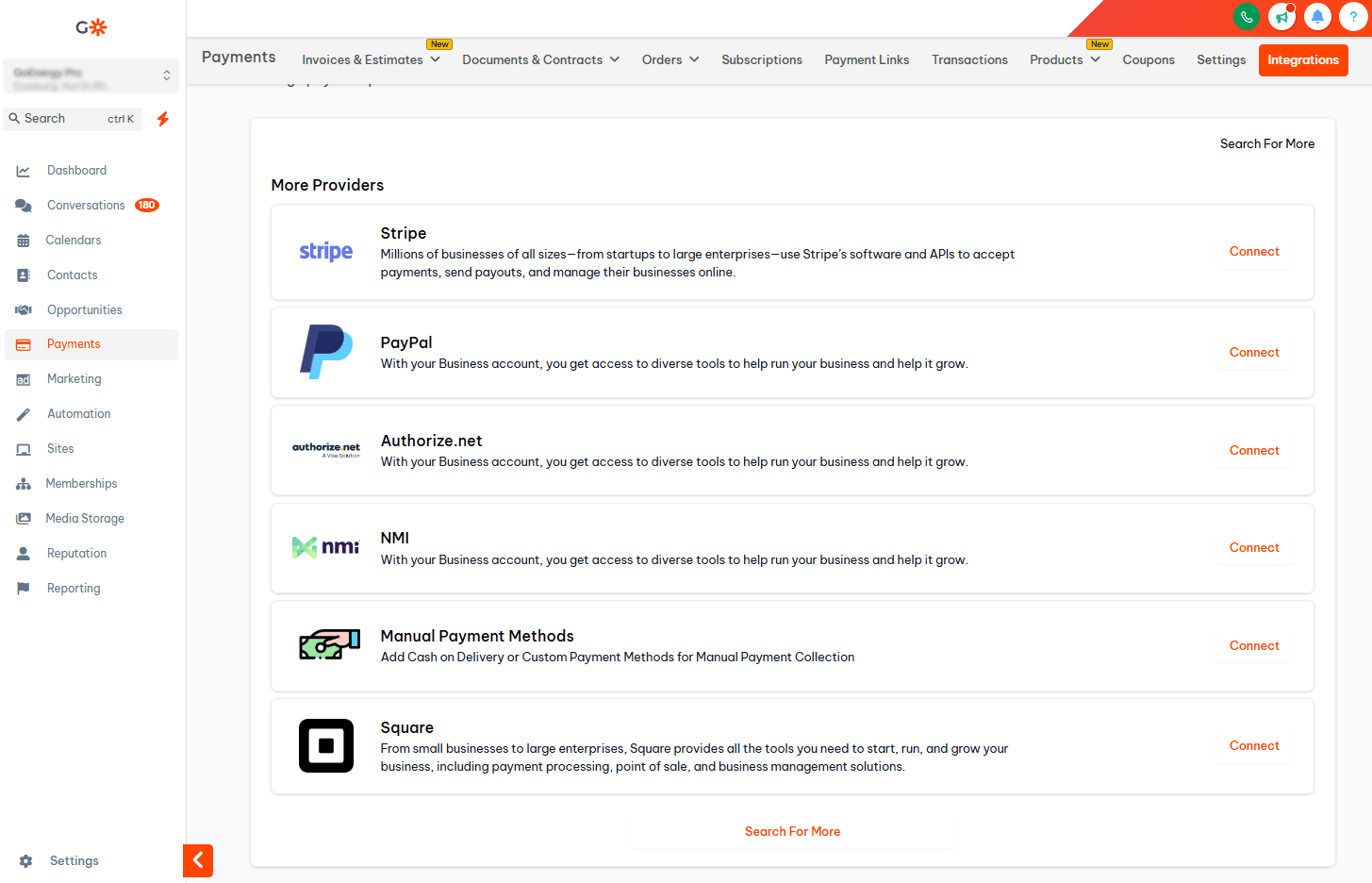Click Search For More button at bottom
This screenshot has width=1372, height=883.
[793, 832]
